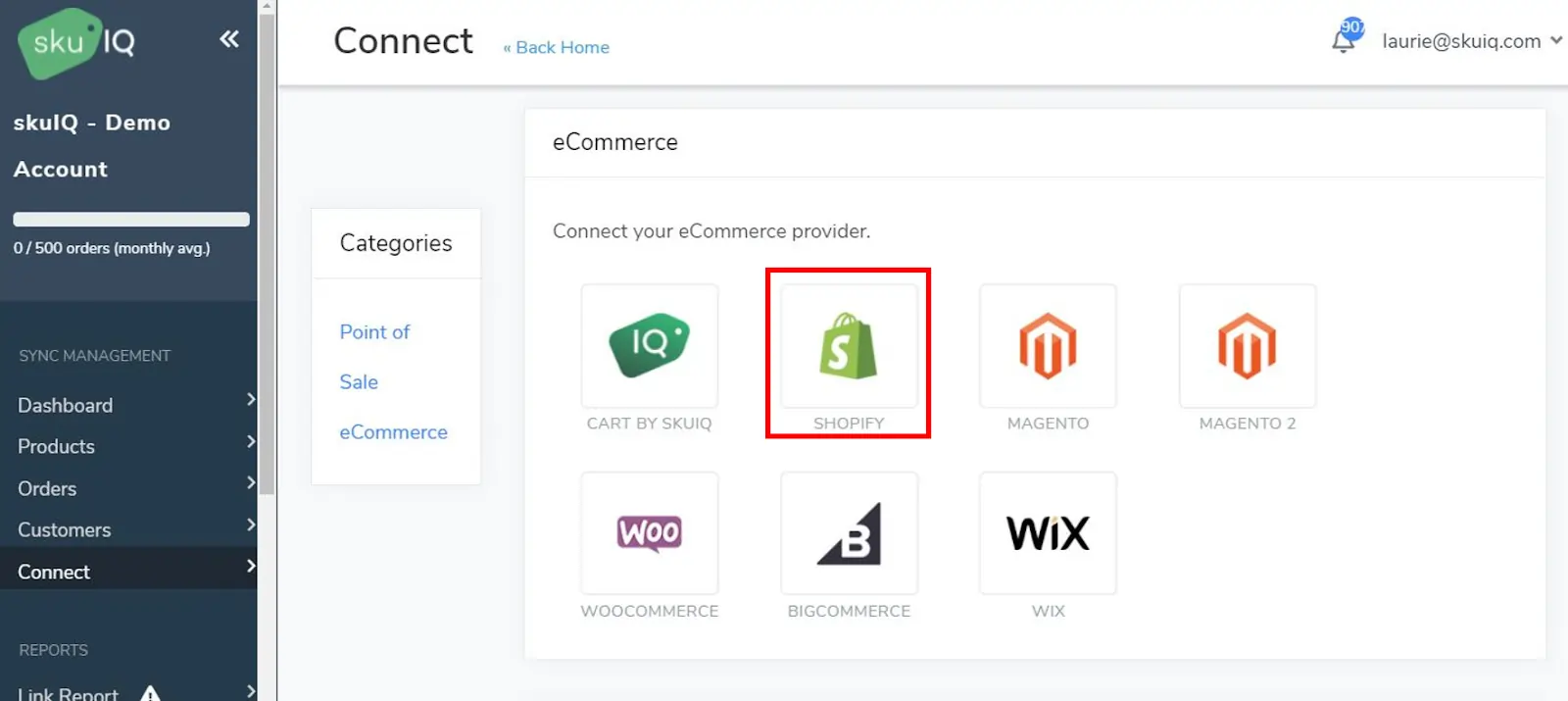
Task: Open the laurie@skuiq.com account dropdown
Action: 1472,41
